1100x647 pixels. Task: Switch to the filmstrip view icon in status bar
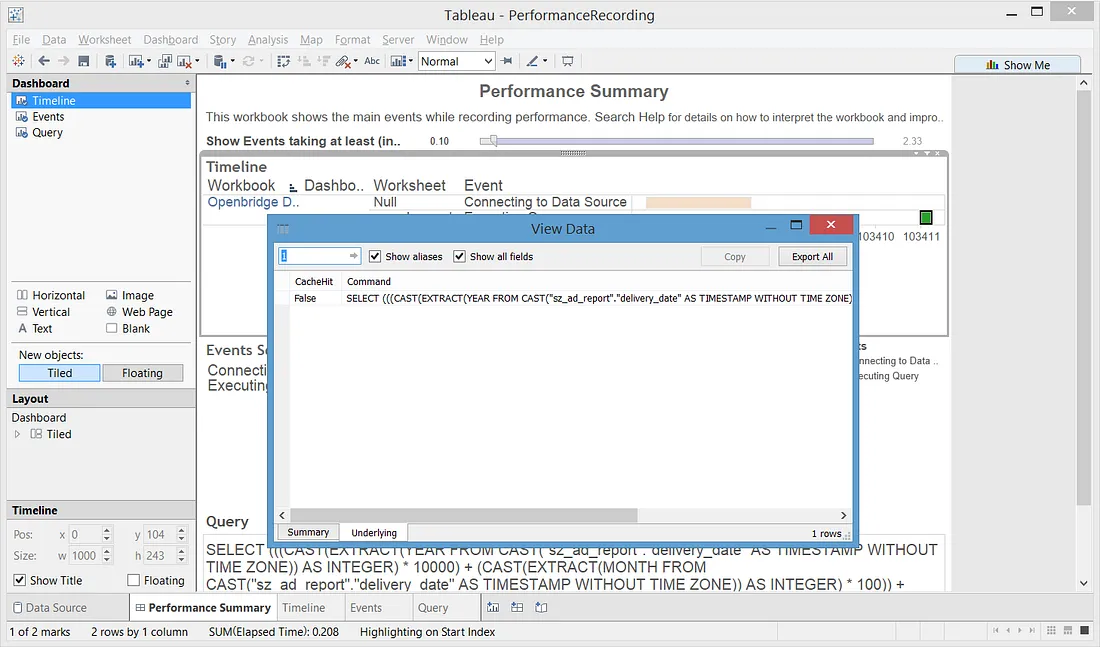pos(1068,631)
